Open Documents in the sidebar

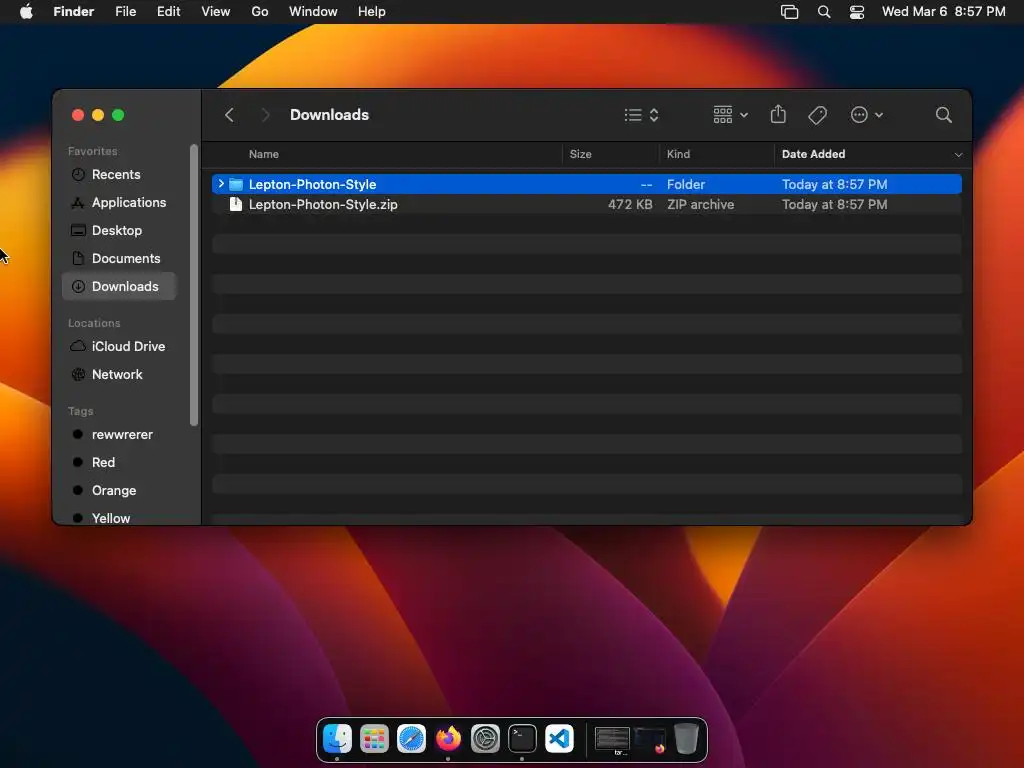pyautogui.click(x=119, y=259)
